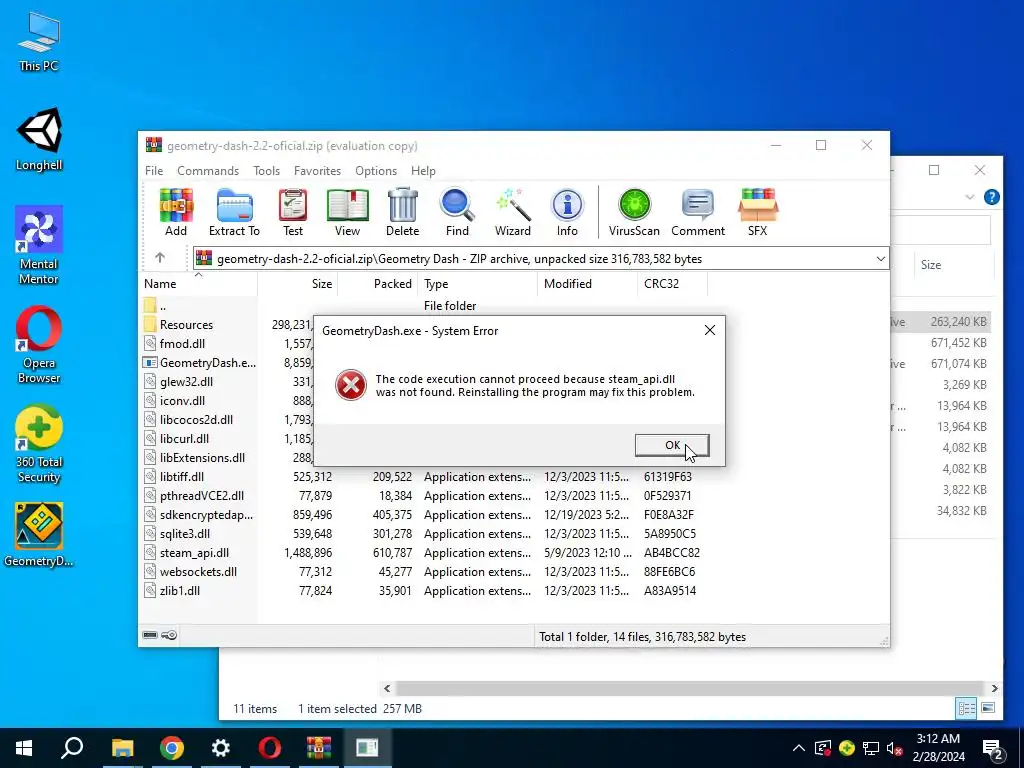1024x768 pixels.
Task: Select libcocos2d.dll file row
Action: click(x=197, y=419)
